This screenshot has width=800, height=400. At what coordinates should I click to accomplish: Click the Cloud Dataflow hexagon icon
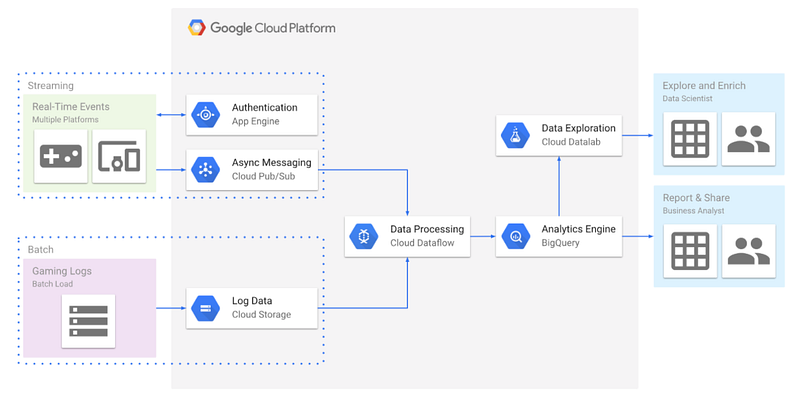coord(363,236)
